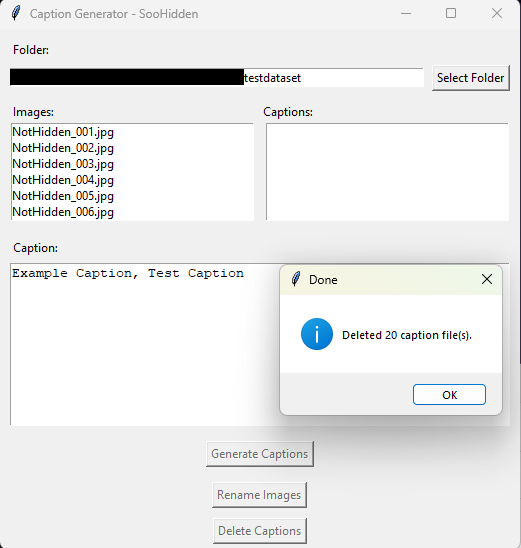Select NotHidden_003.jpg in Images list
This screenshot has height=548, width=521.
132,164
